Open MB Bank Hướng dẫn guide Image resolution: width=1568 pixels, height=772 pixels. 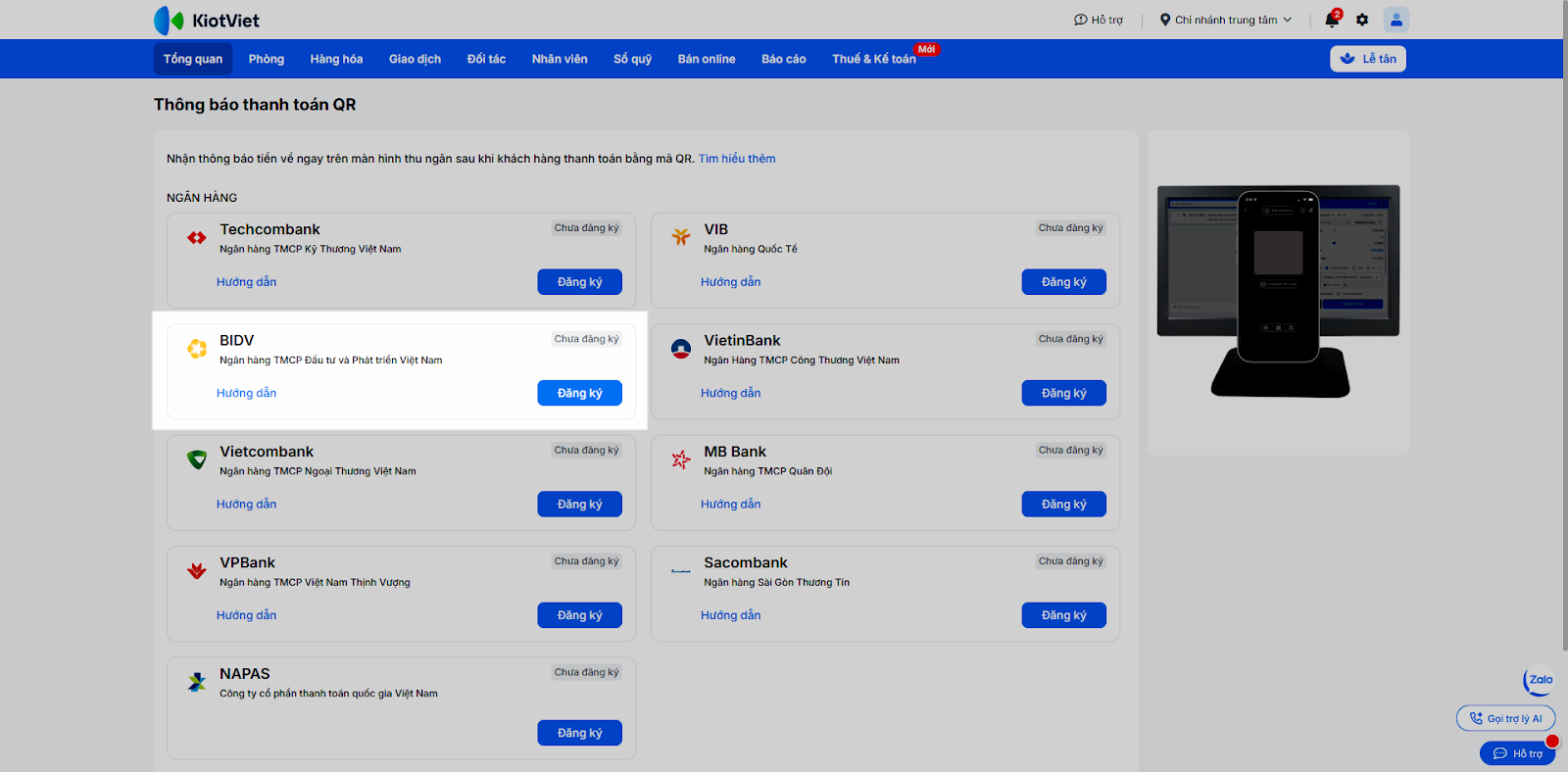pos(731,505)
